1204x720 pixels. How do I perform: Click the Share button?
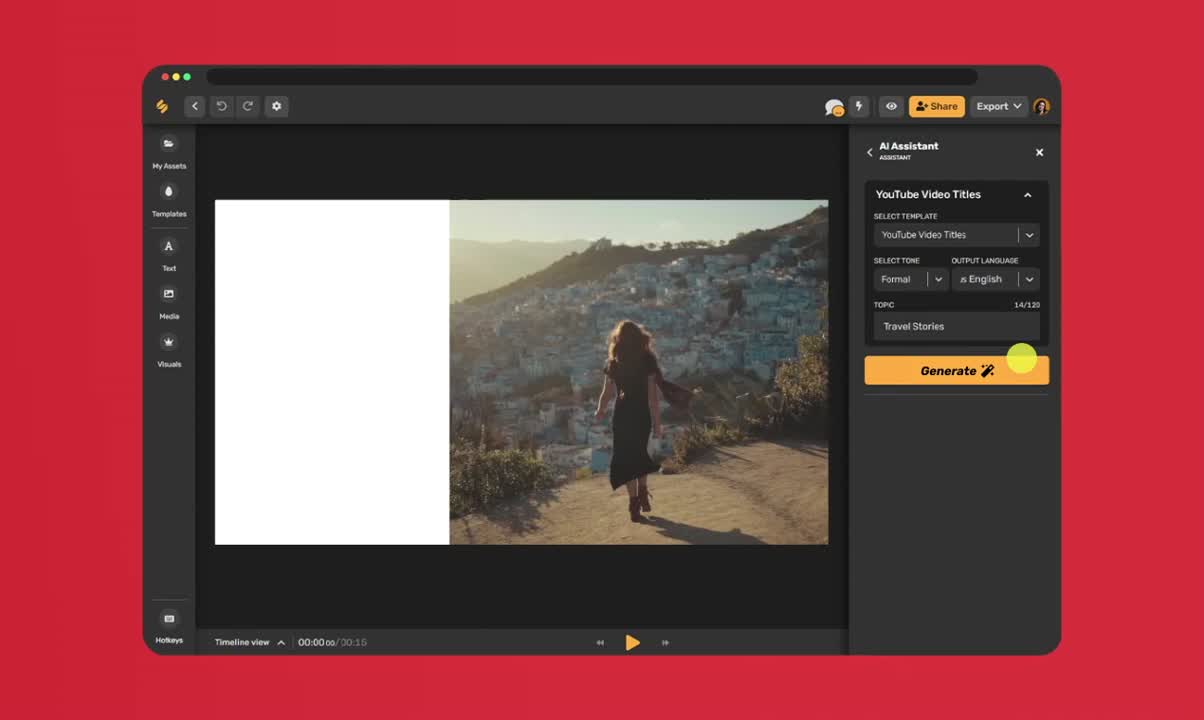pos(936,105)
